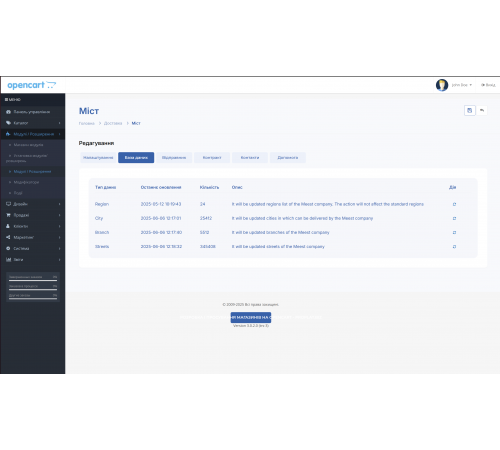The width and height of the screenshot is (500, 450).
Task: Open the John Doe user dropdown
Action: (x=462, y=85)
